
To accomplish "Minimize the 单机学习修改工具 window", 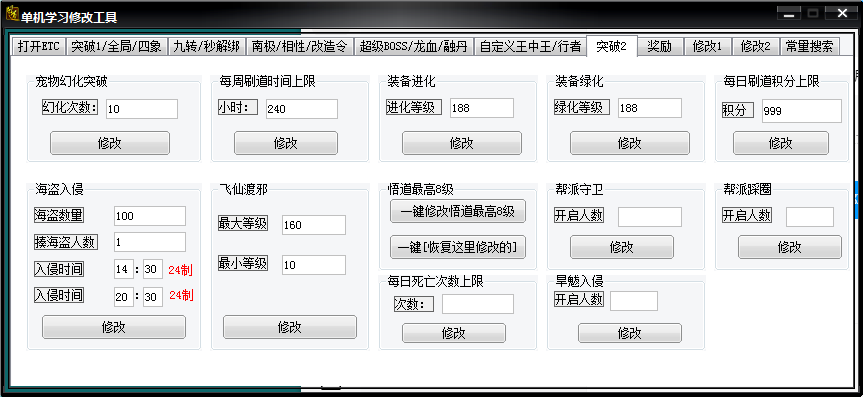I will [789, 14].
